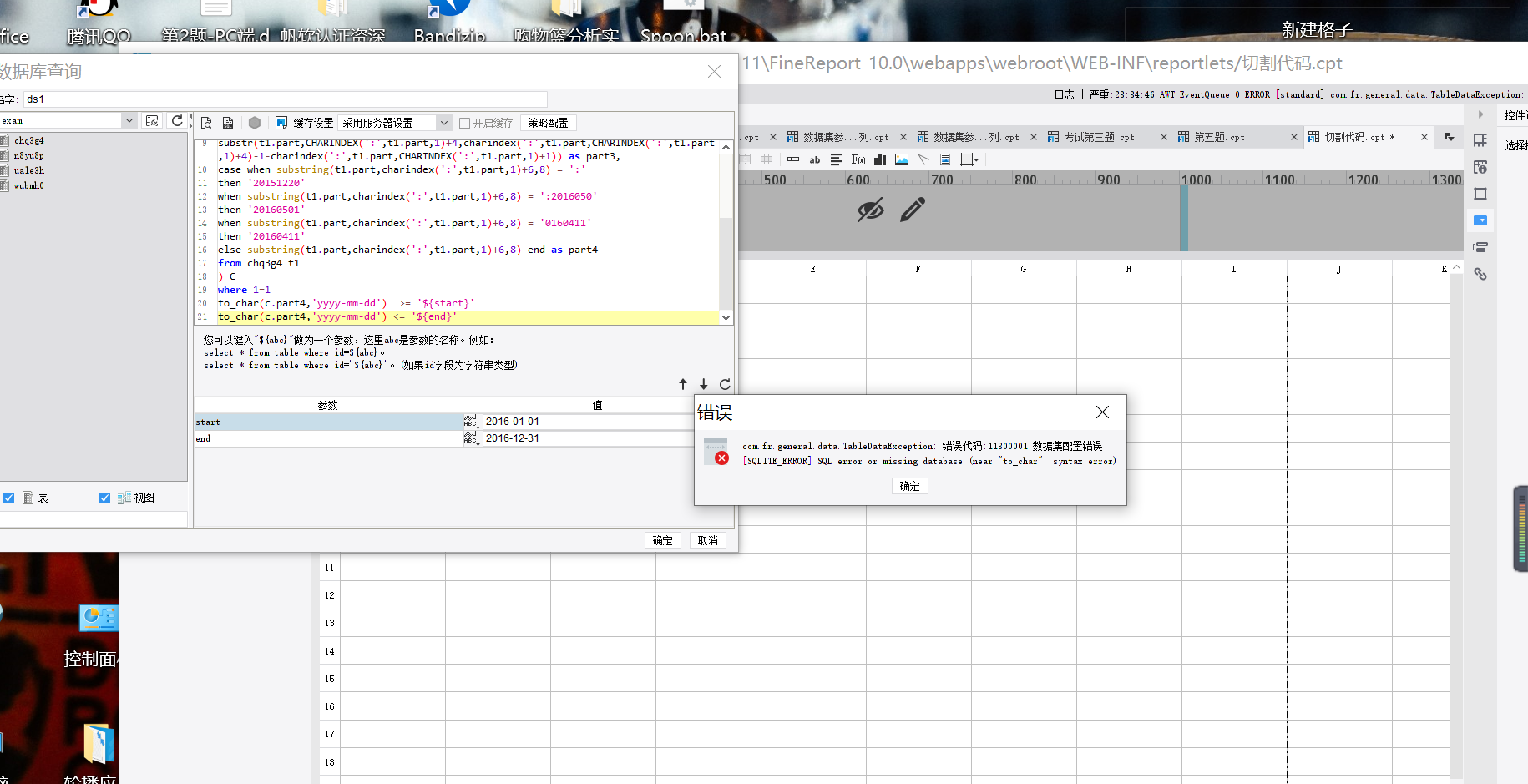The image size is (1528, 784).
Task: Click the SQL preview icon in the query toolbar
Action: click(x=206, y=123)
